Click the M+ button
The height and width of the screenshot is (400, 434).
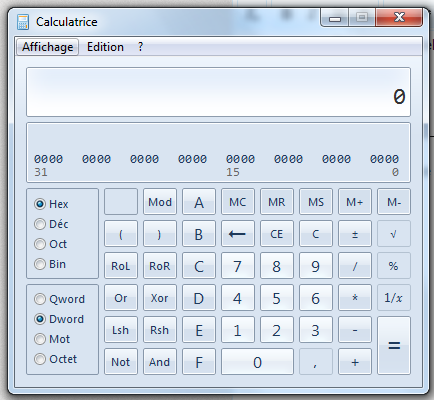(x=355, y=202)
